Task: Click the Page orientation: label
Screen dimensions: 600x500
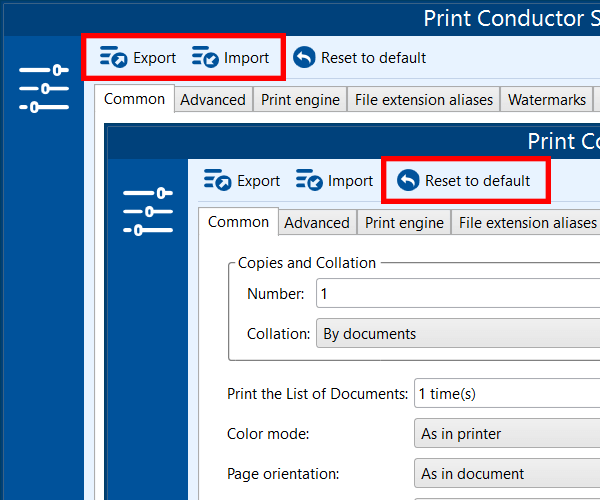Action: click(283, 474)
